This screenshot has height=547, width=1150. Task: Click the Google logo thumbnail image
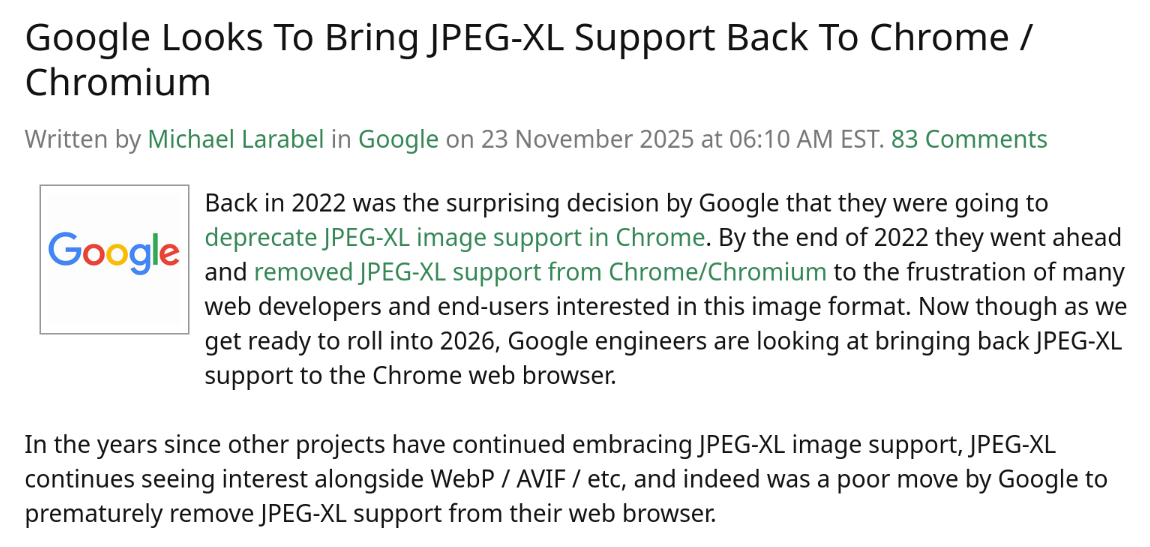114,259
